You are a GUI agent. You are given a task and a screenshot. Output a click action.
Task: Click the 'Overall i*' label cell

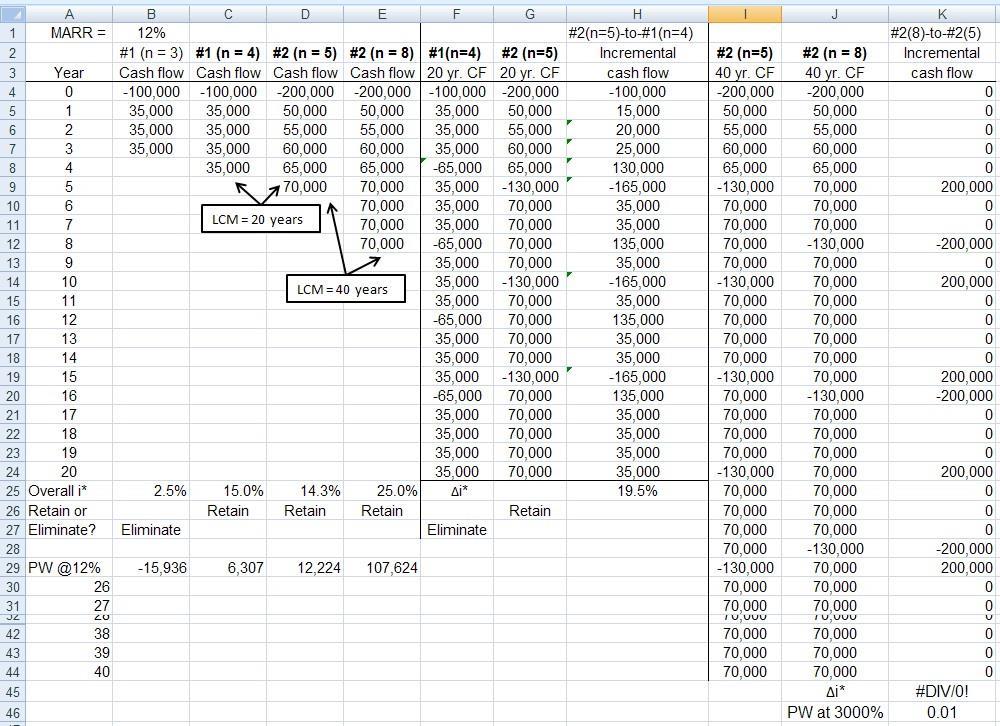pos(69,491)
